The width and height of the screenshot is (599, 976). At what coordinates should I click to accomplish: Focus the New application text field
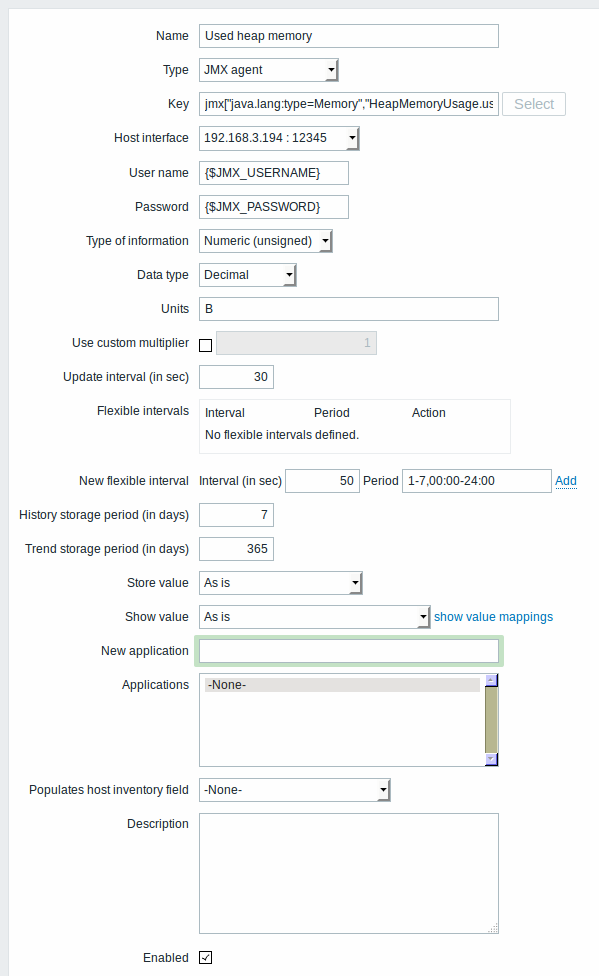tap(349, 651)
